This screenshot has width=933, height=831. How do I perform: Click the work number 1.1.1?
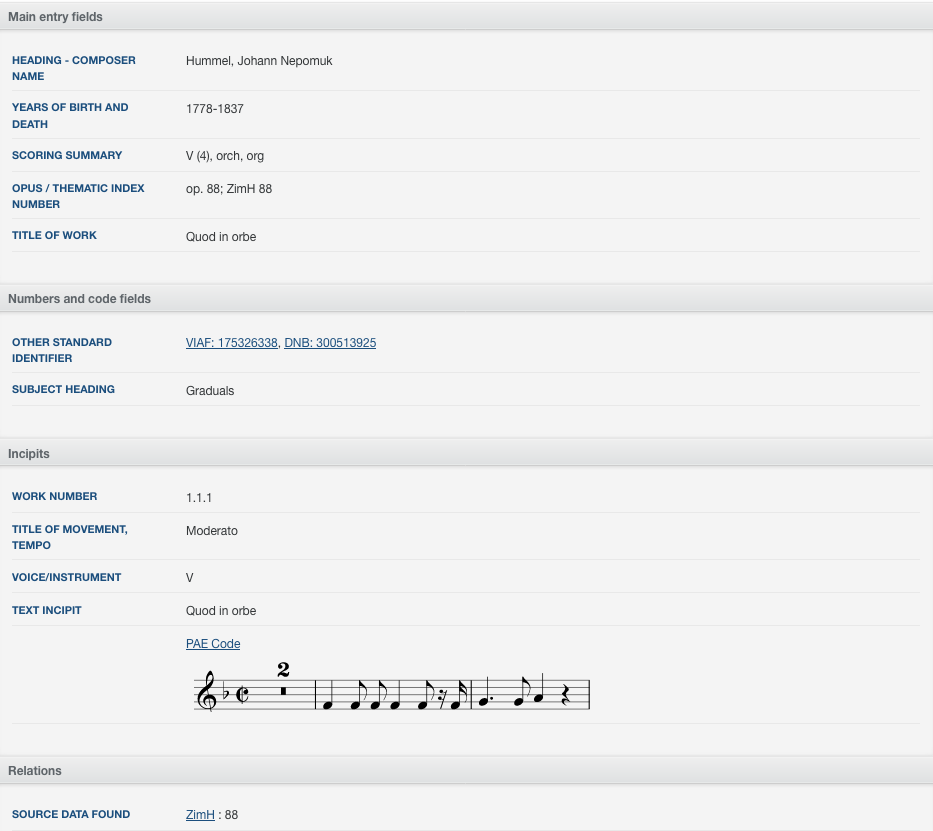point(199,498)
